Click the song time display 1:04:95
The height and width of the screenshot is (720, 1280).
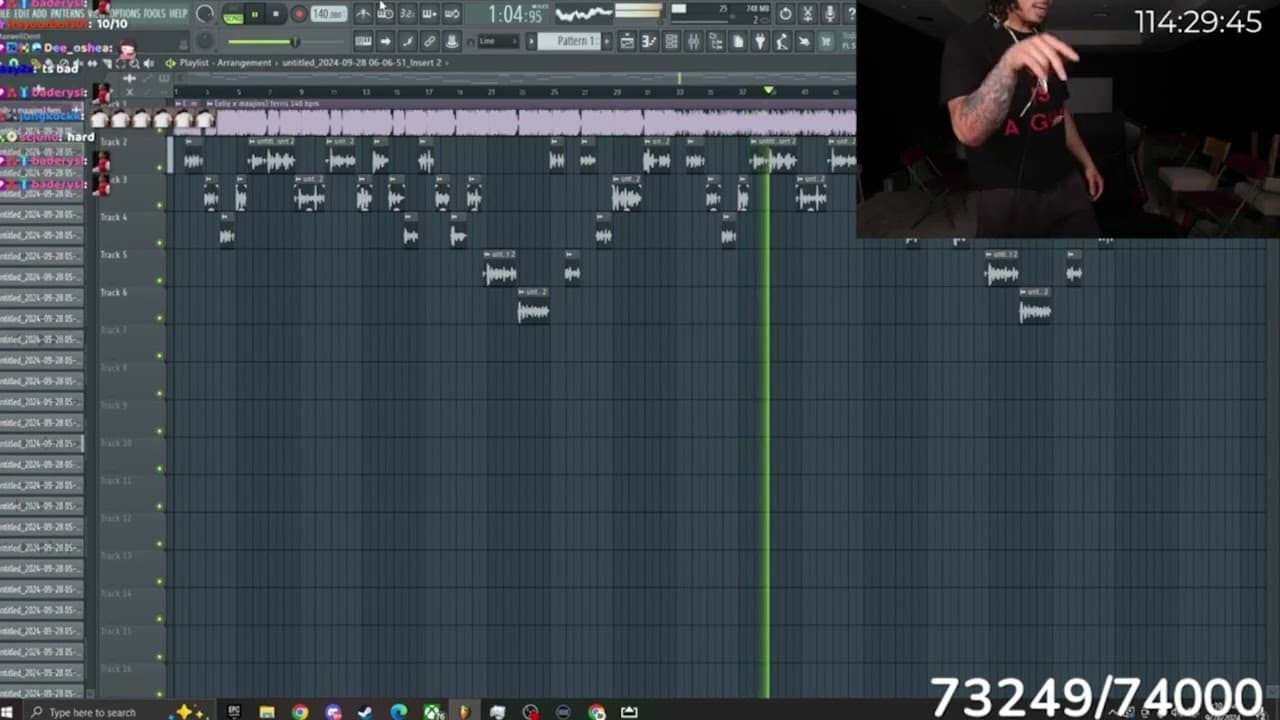[515, 14]
